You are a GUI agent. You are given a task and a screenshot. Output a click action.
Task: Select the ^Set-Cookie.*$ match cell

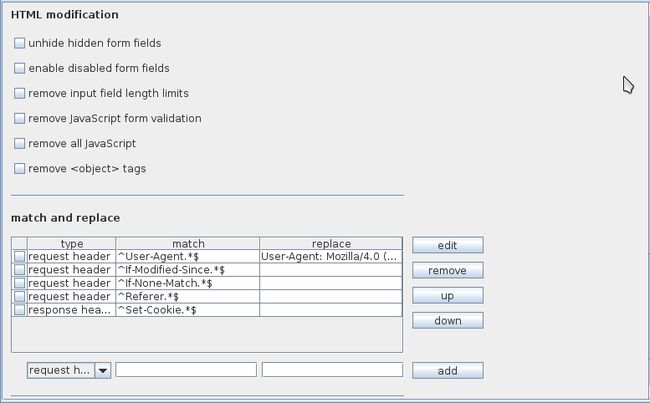point(188,310)
